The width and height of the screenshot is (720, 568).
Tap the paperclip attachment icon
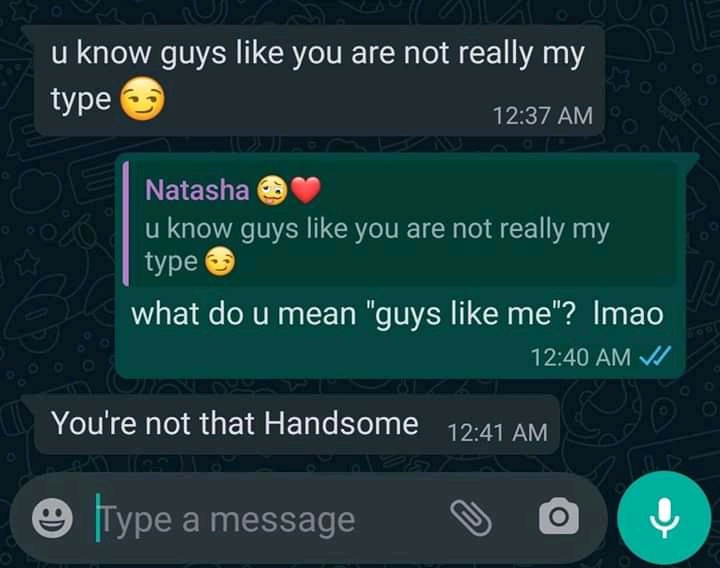point(471,518)
